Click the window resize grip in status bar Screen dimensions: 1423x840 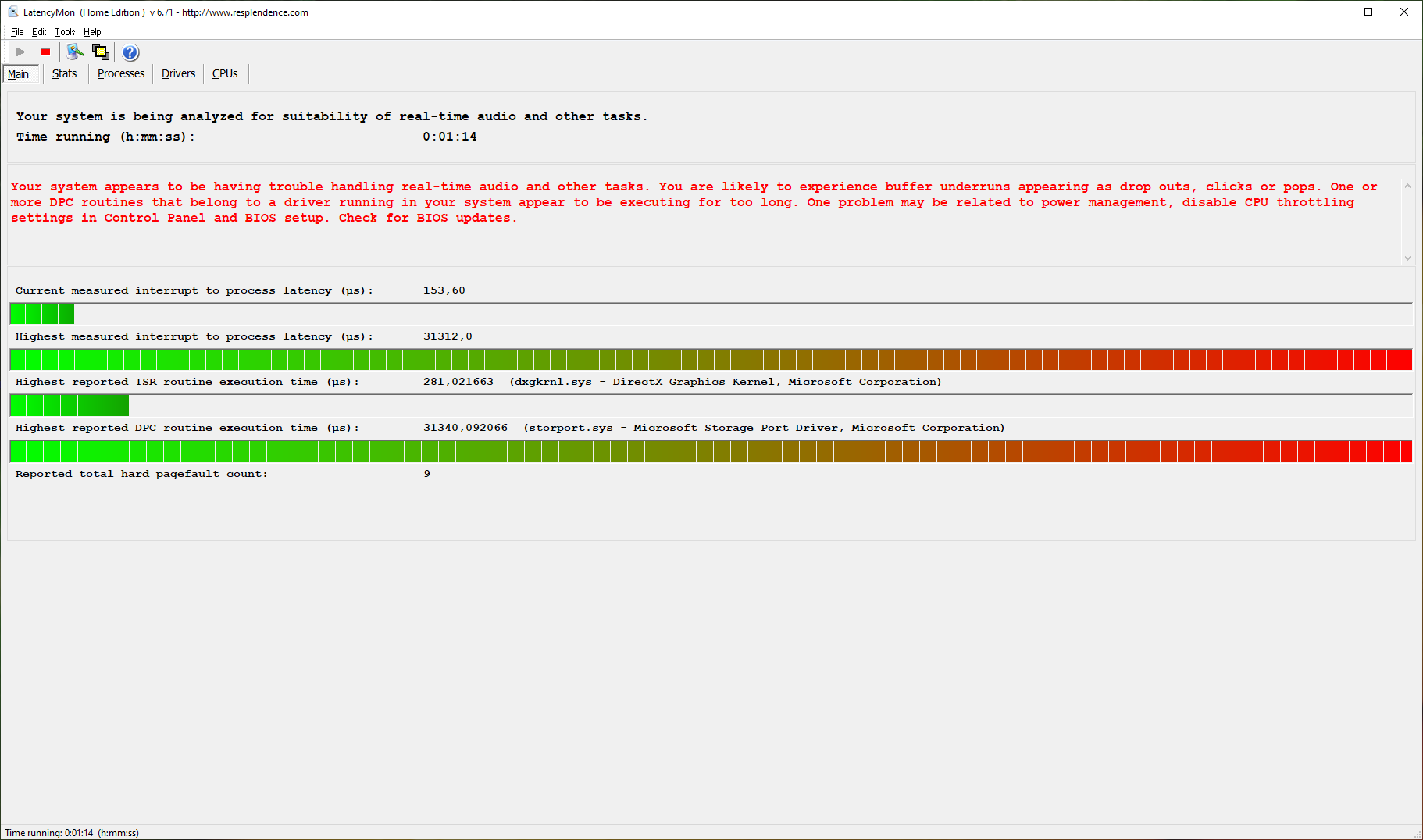1417,834
